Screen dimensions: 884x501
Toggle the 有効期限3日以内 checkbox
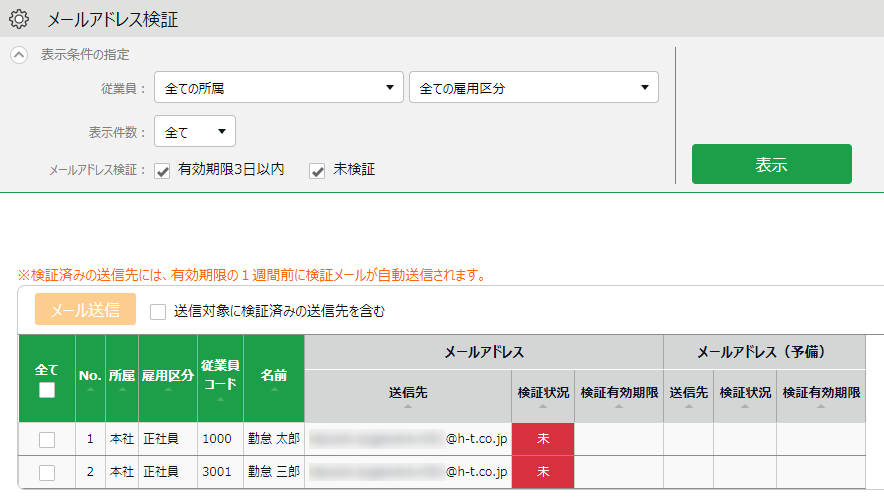pos(163,171)
